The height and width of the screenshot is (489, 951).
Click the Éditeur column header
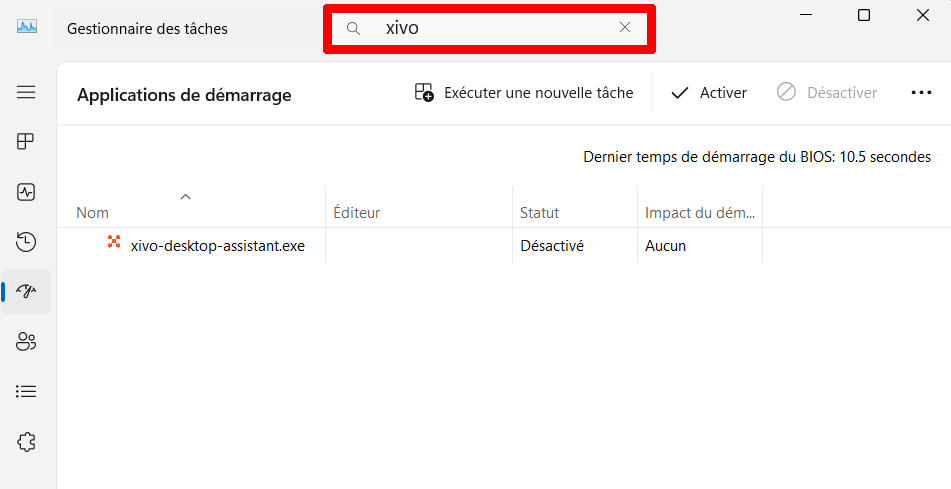pyautogui.click(x=357, y=213)
